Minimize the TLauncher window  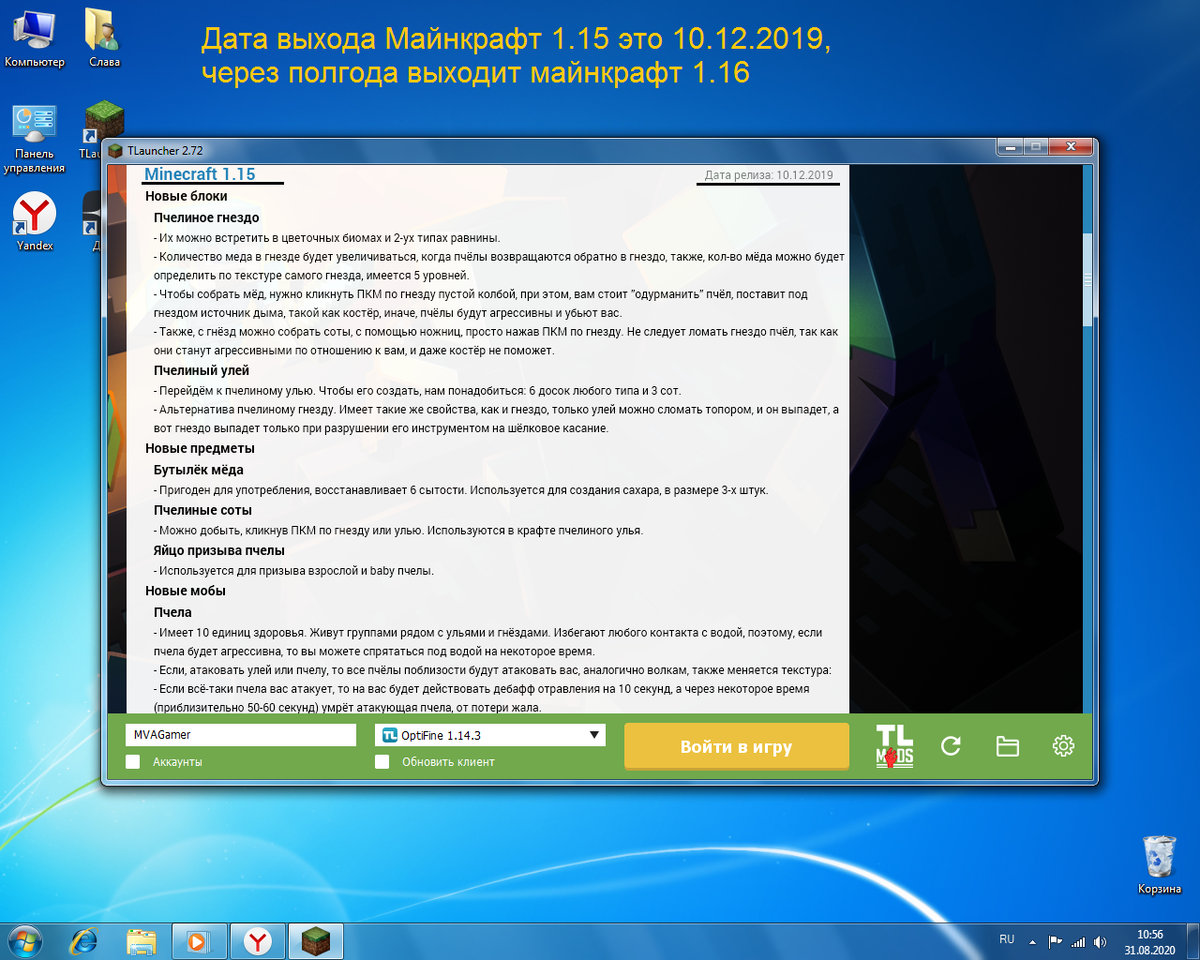1009,148
